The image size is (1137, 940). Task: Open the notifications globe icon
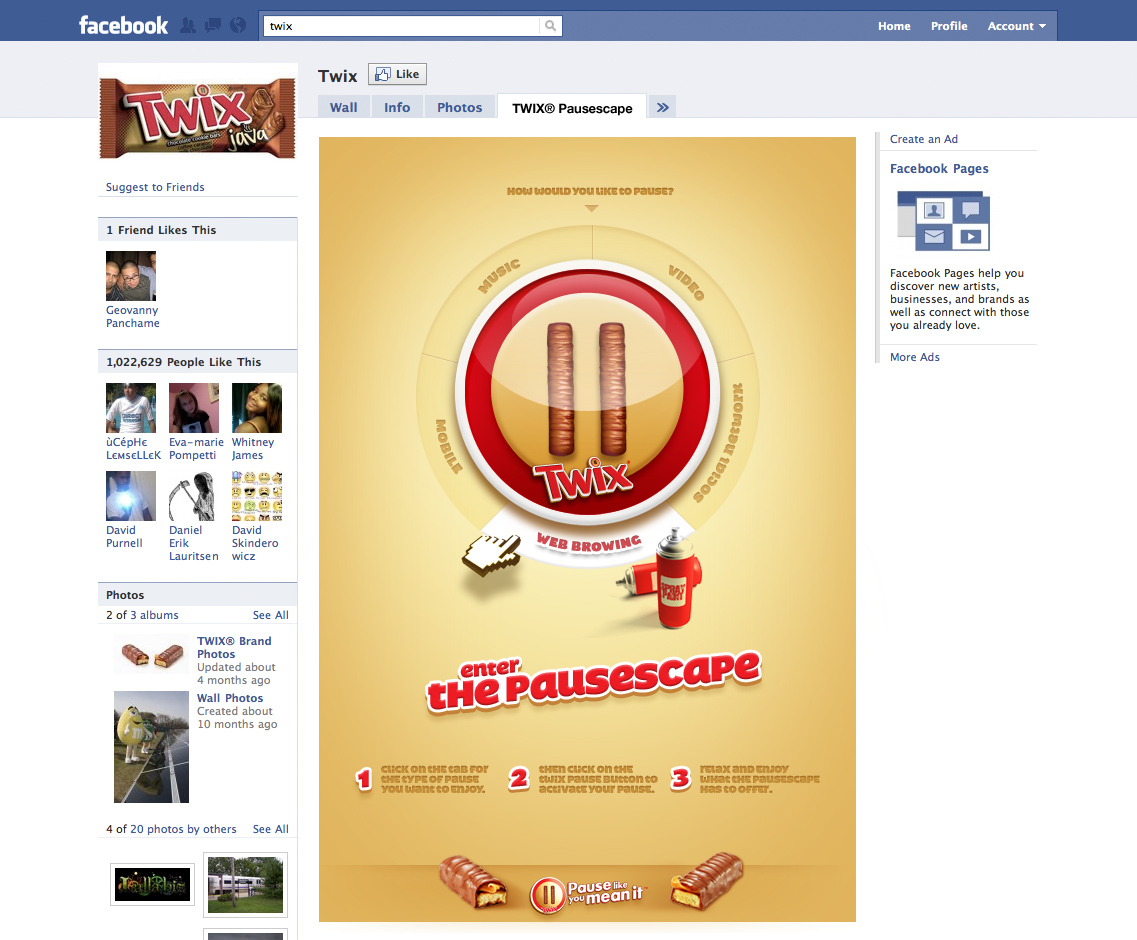tap(238, 25)
